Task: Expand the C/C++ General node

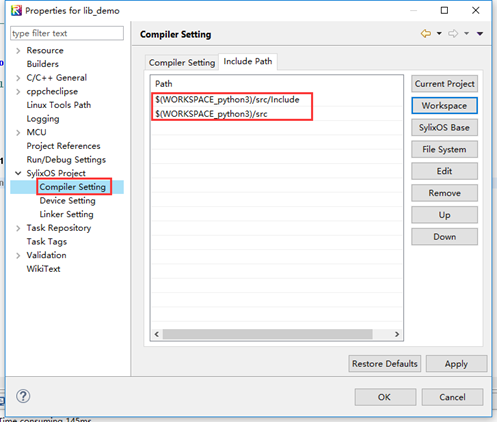Action: [18, 78]
